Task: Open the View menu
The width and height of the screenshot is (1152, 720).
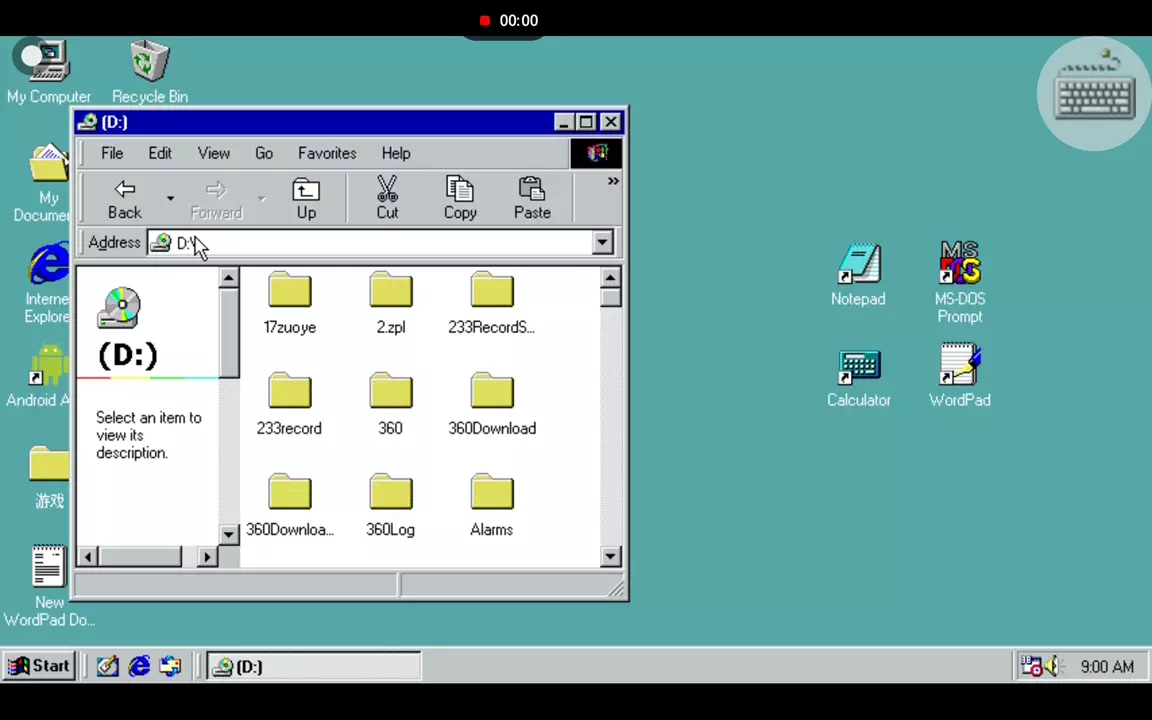Action: (x=213, y=153)
